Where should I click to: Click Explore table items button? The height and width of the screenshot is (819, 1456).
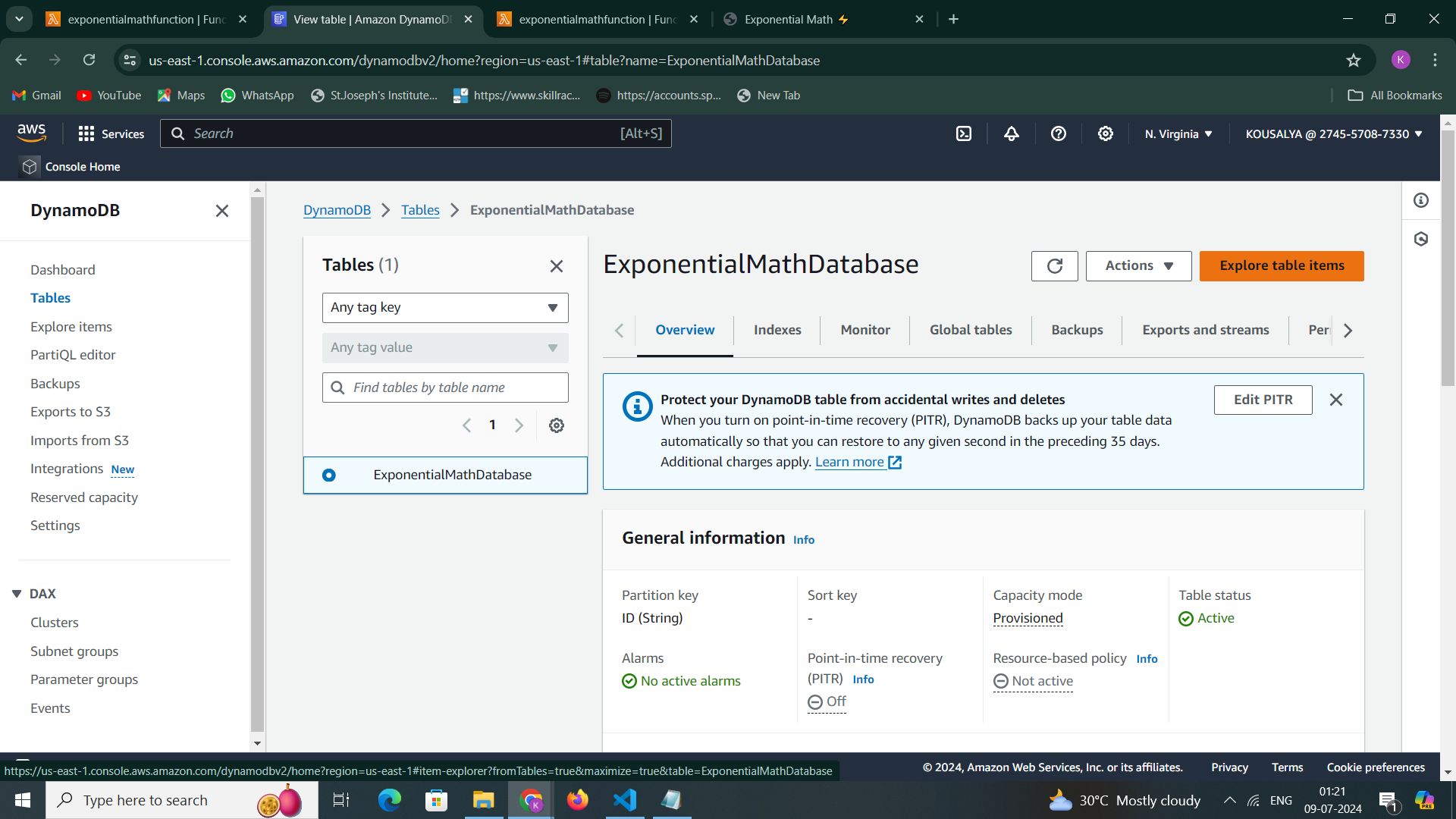coord(1282,266)
